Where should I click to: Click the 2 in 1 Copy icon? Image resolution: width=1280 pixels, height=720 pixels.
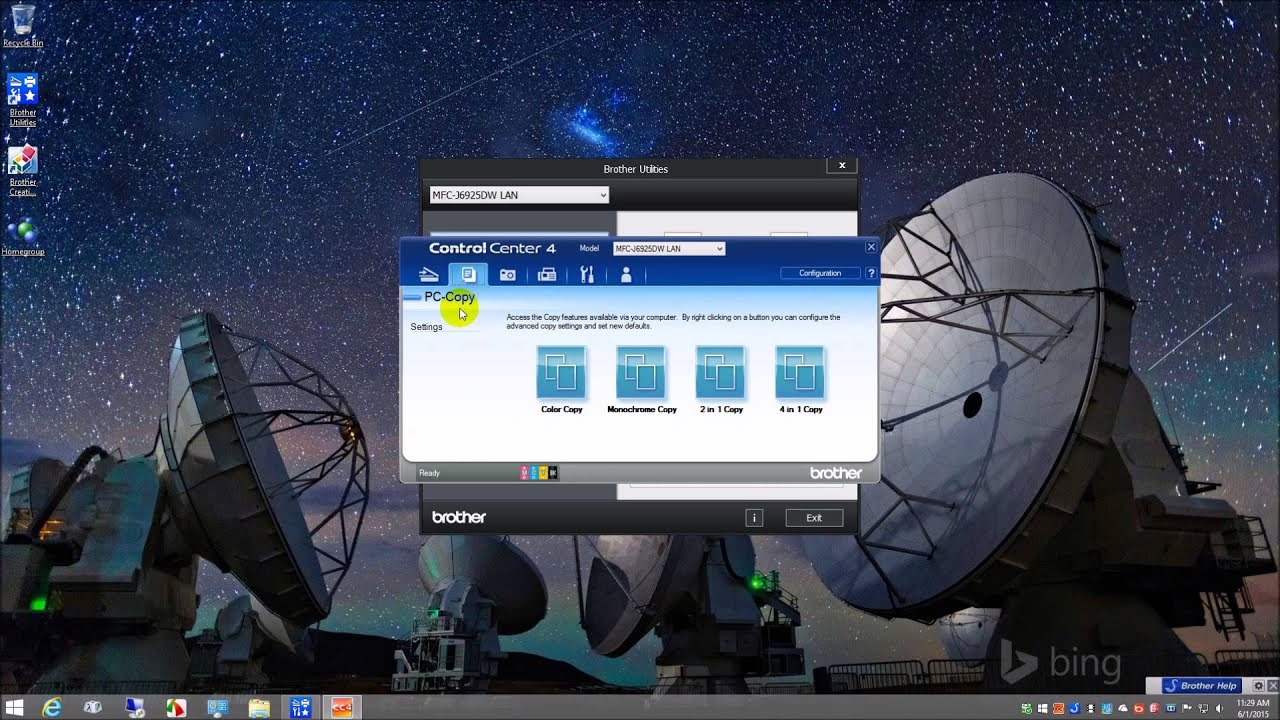[x=720, y=372]
